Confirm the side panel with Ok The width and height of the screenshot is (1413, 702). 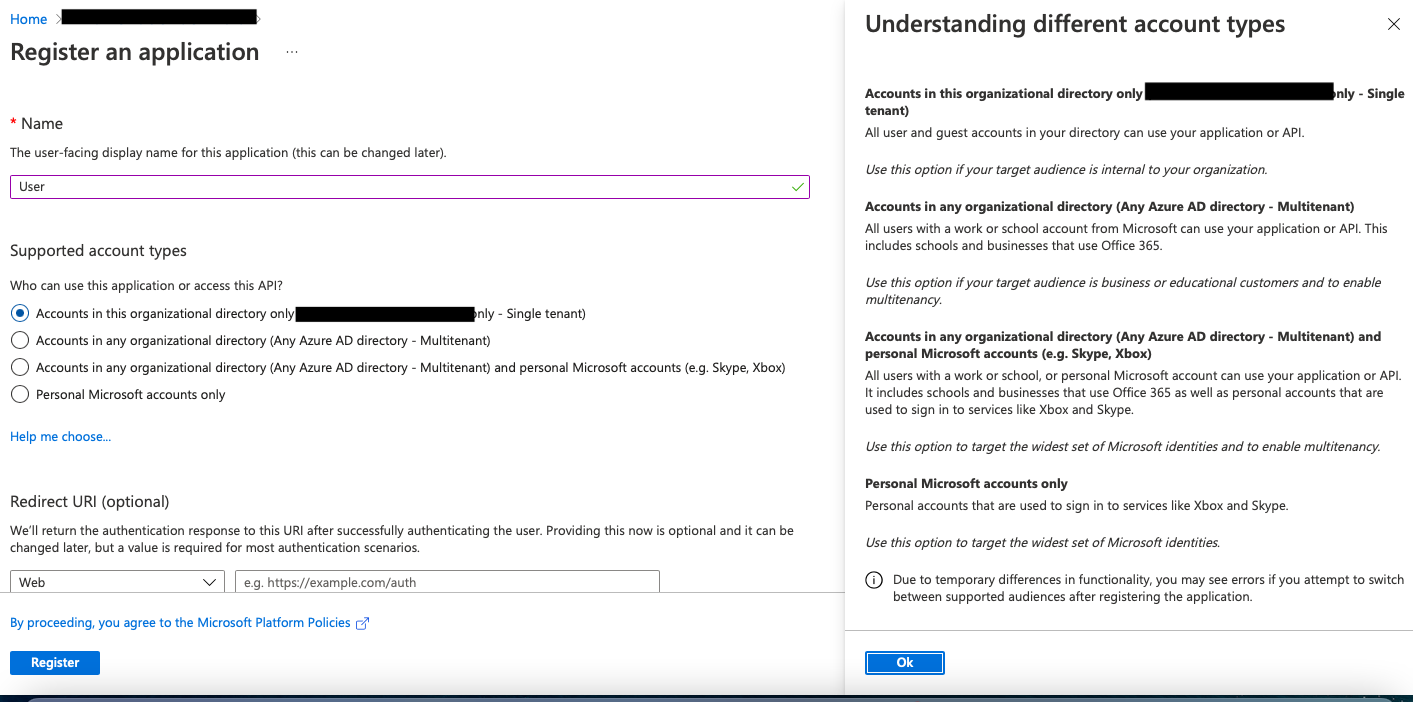click(x=904, y=662)
